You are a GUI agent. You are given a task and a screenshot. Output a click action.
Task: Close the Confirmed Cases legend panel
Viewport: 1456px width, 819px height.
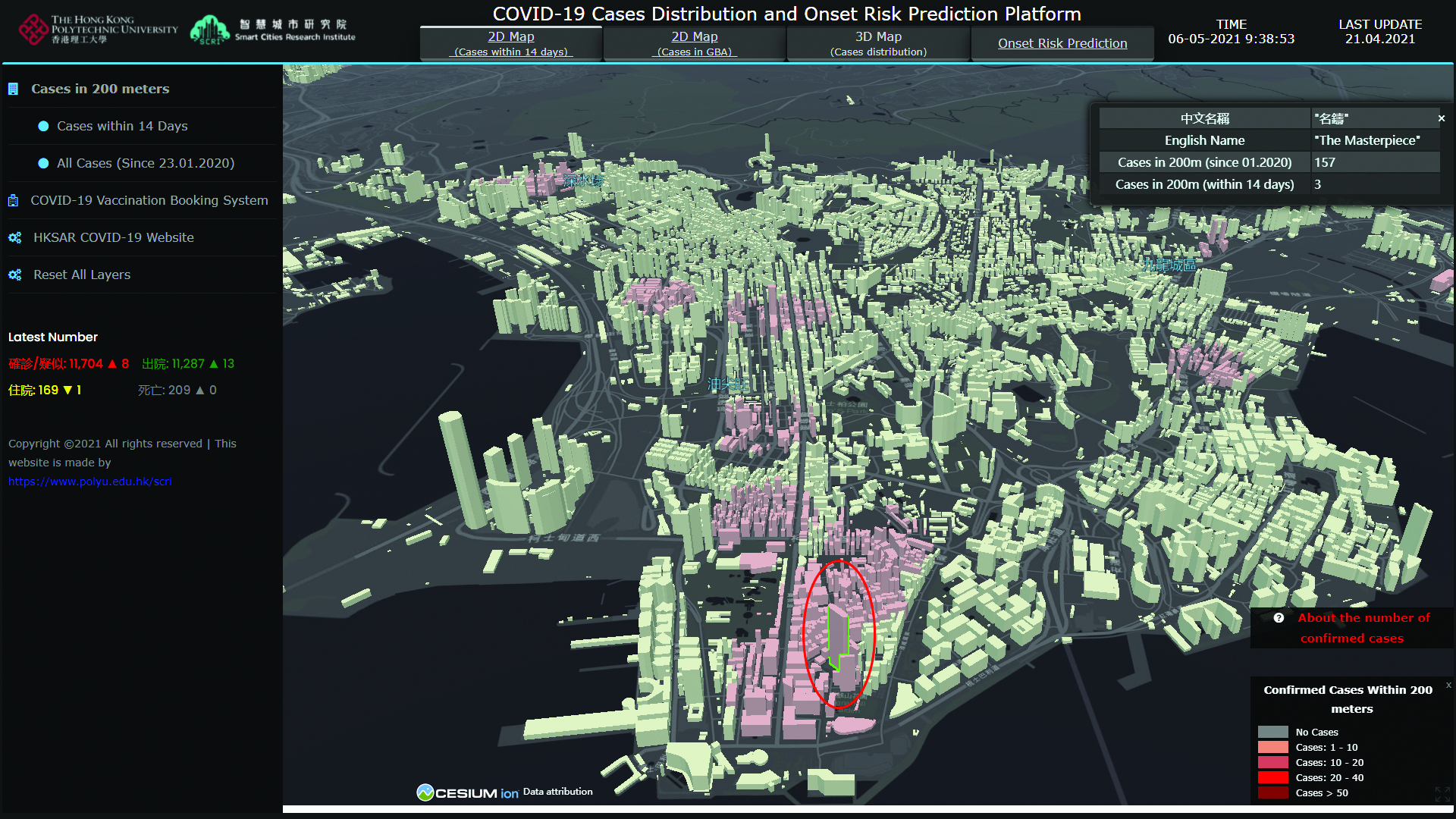(x=1448, y=685)
